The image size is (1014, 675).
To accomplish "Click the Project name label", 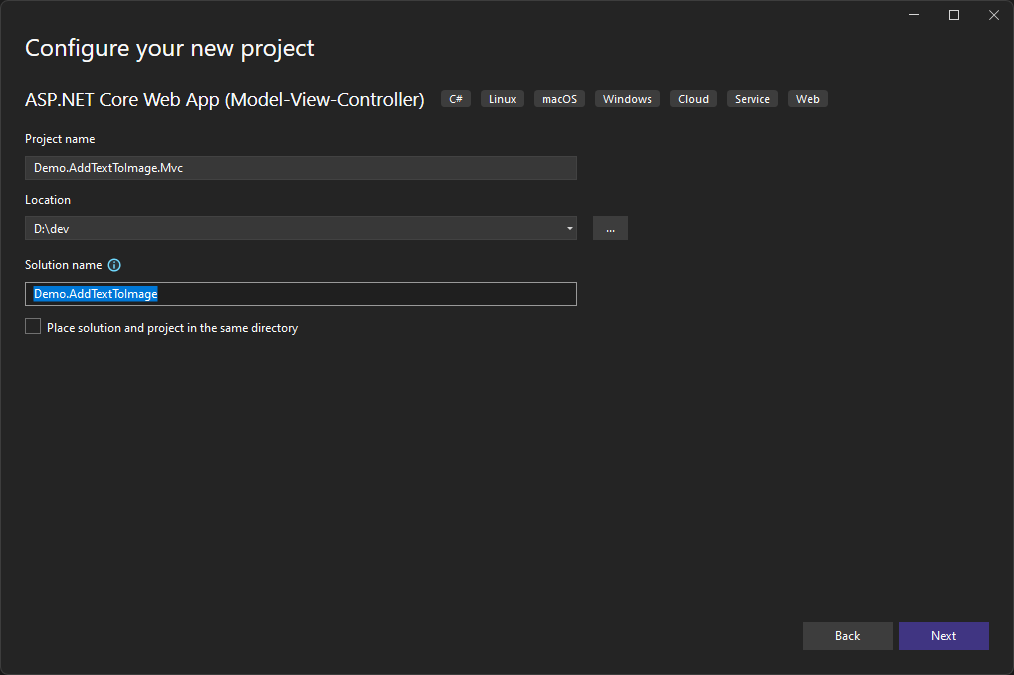I will 60,139.
